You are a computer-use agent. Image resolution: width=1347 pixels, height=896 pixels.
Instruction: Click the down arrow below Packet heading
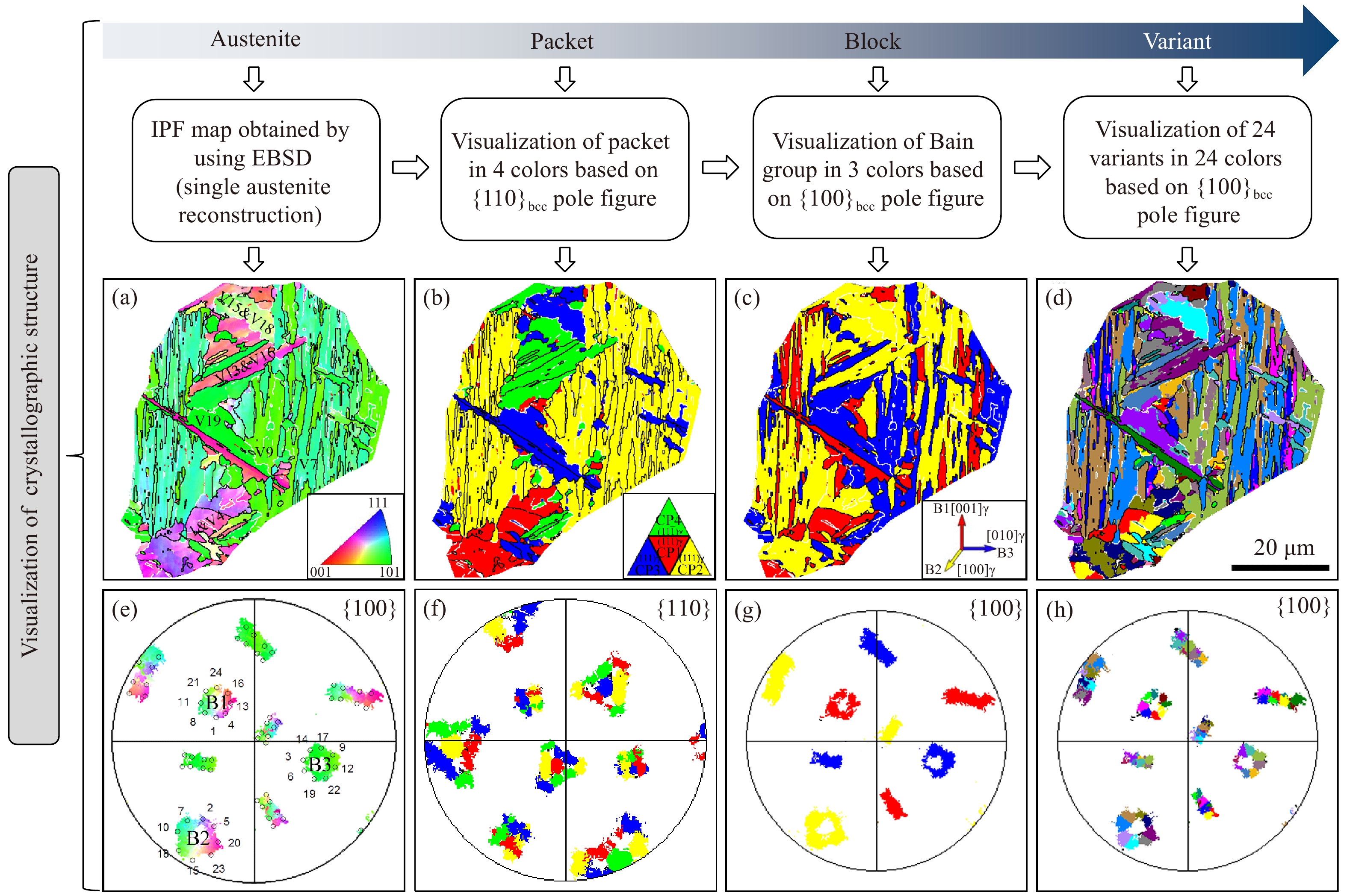tap(564, 79)
